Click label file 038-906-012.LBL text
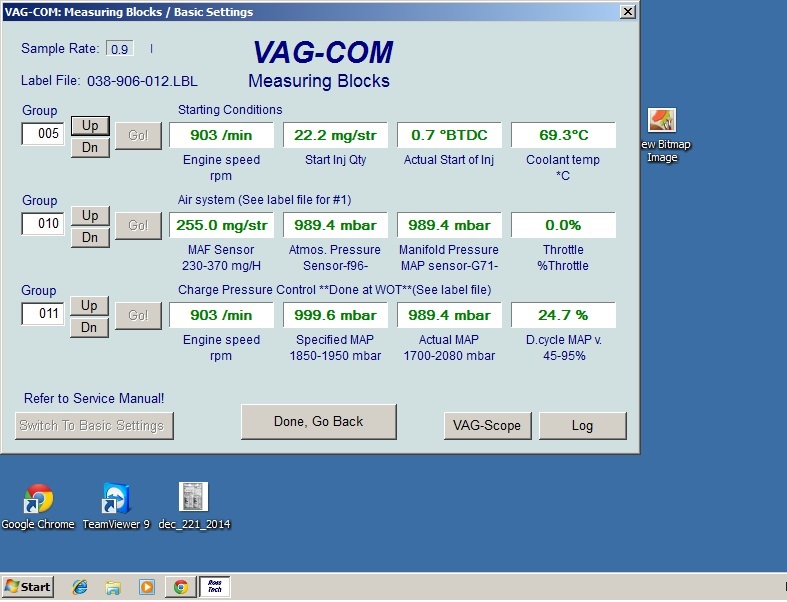This screenshot has width=787, height=602. [x=142, y=81]
